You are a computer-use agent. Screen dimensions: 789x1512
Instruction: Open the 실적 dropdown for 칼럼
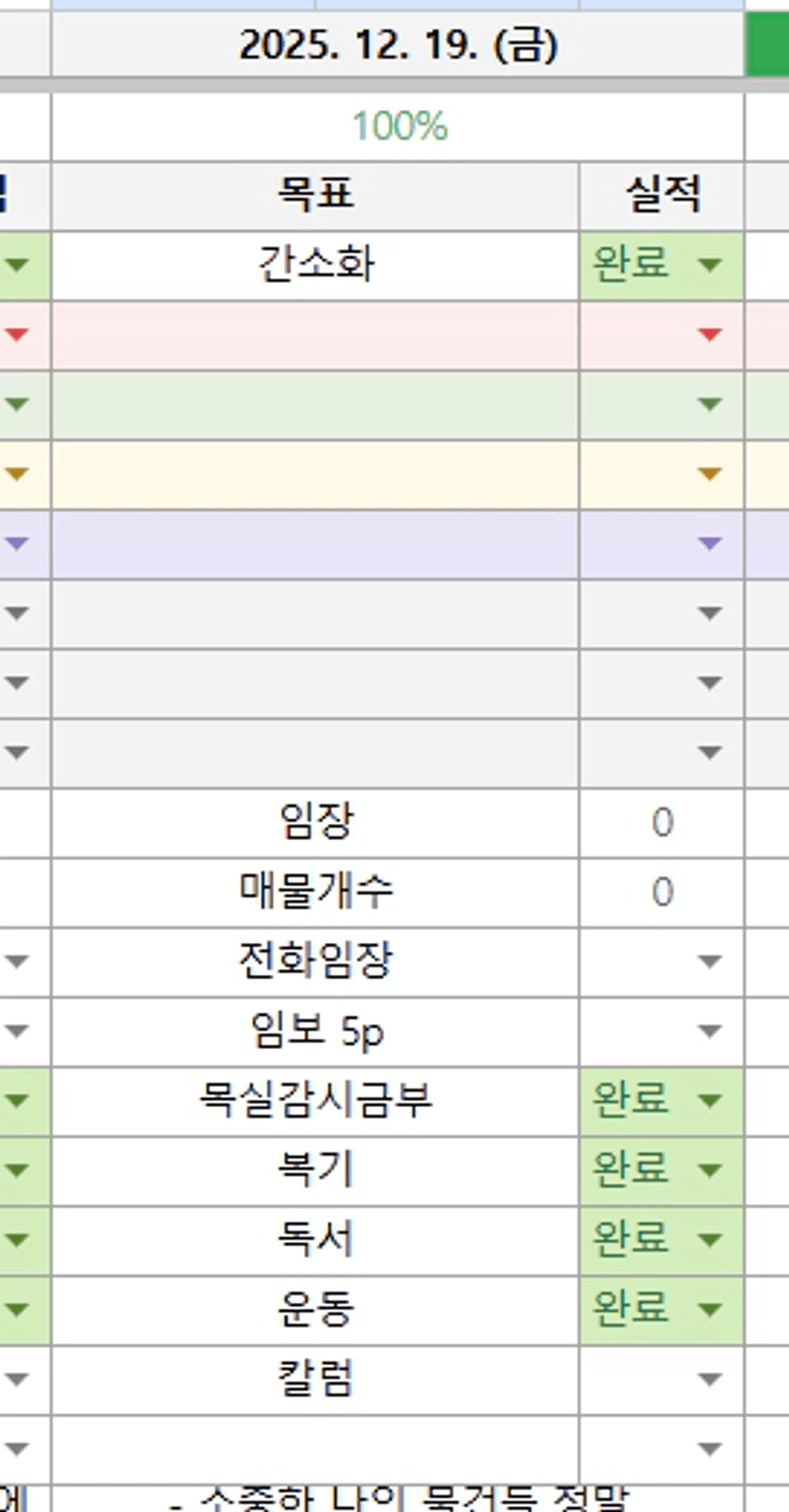[x=709, y=1379]
